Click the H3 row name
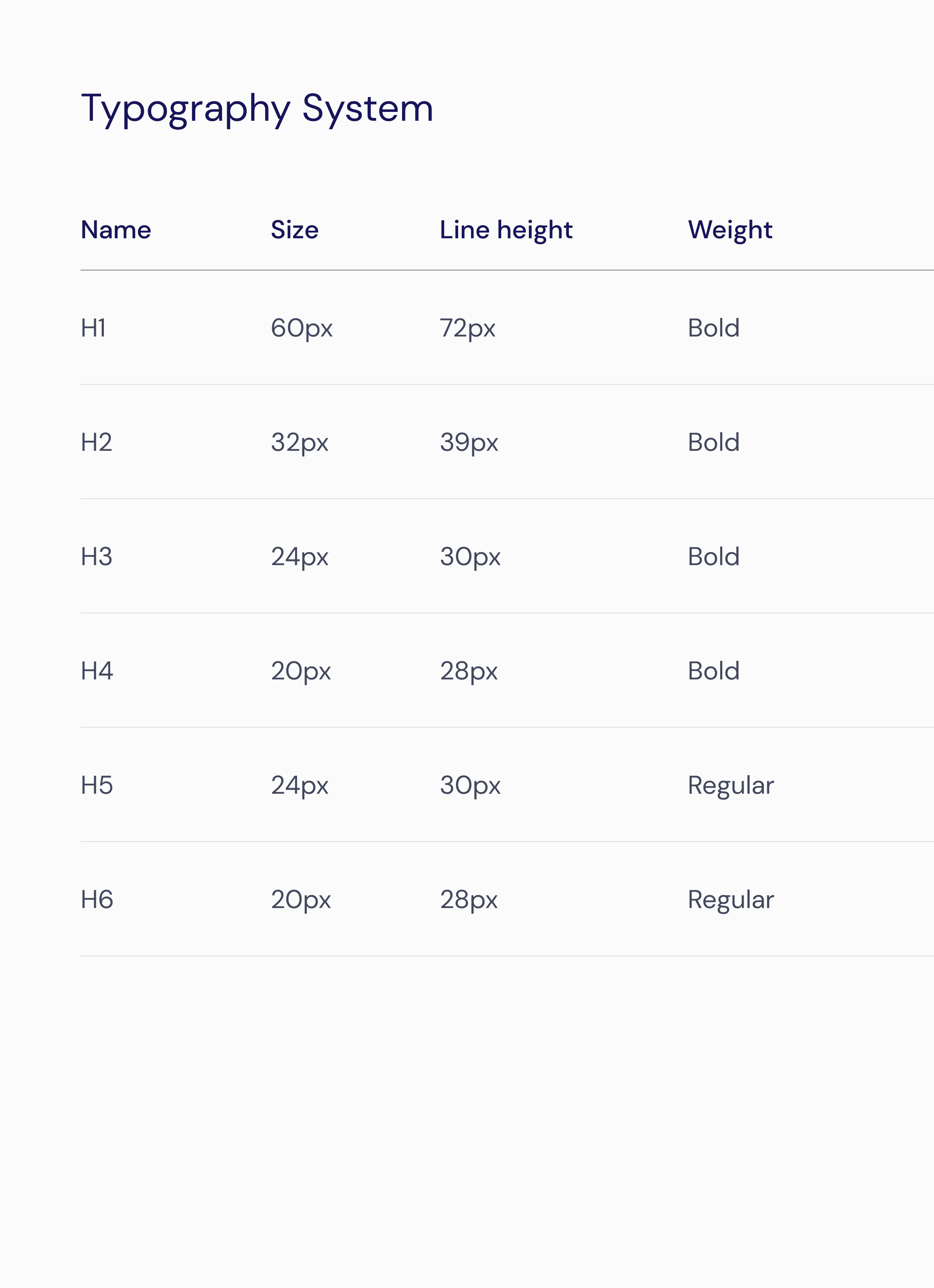Image resolution: width=934 pixels, height=1288 pixels. [x=96, y=557]
